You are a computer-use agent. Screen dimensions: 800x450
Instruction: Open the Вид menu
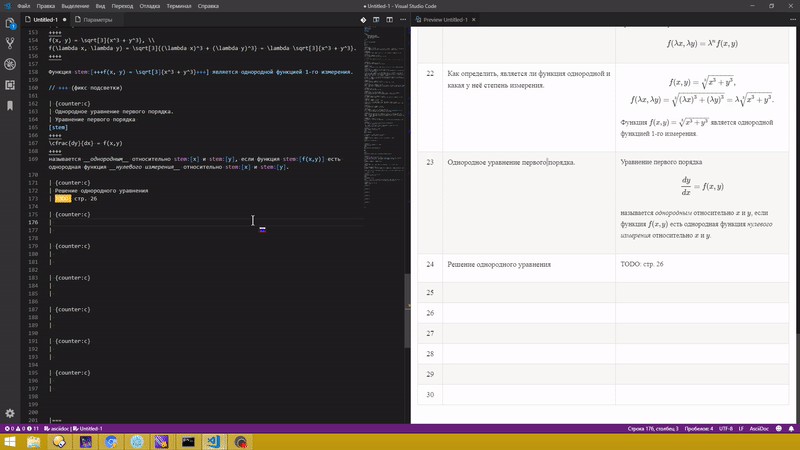point(101,6)
